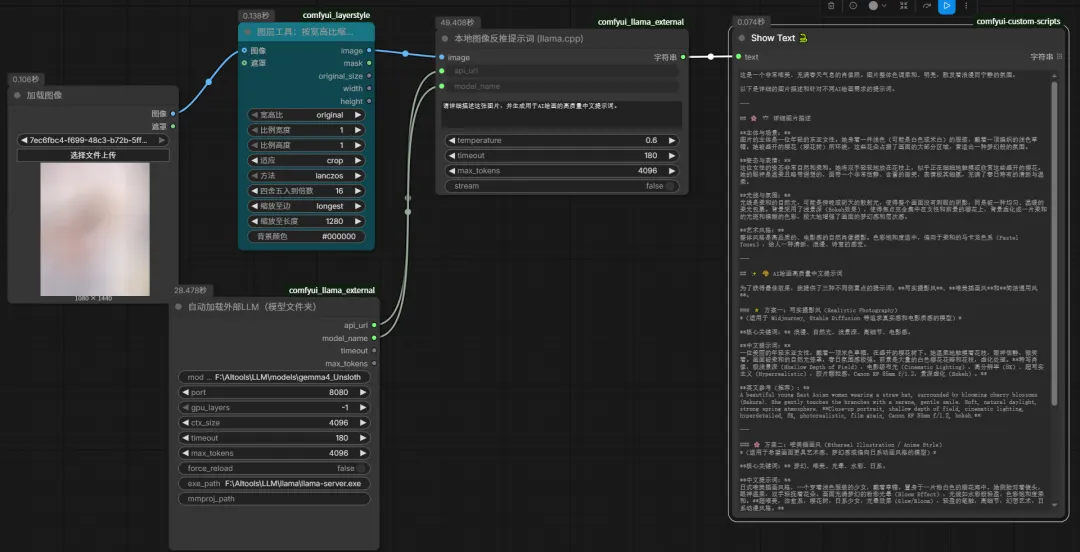Increase ctx_size with its right arrow
This screenshot has height=552, width=1080.
coord(363,423)
